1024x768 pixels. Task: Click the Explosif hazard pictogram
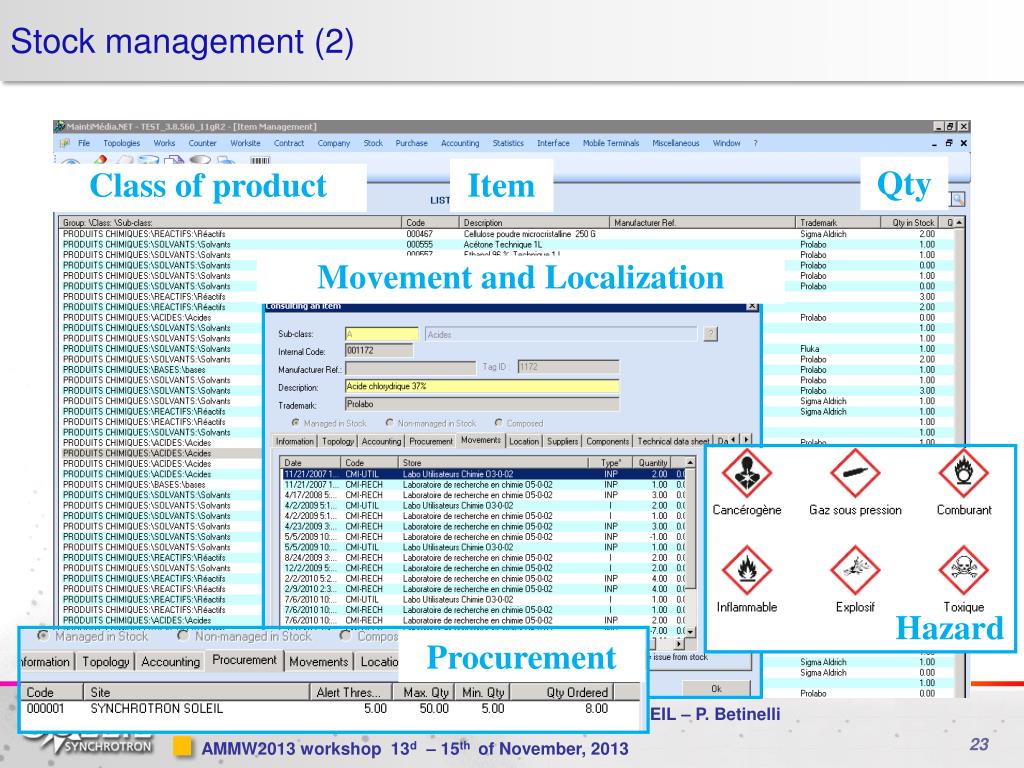tap(855, 570)
